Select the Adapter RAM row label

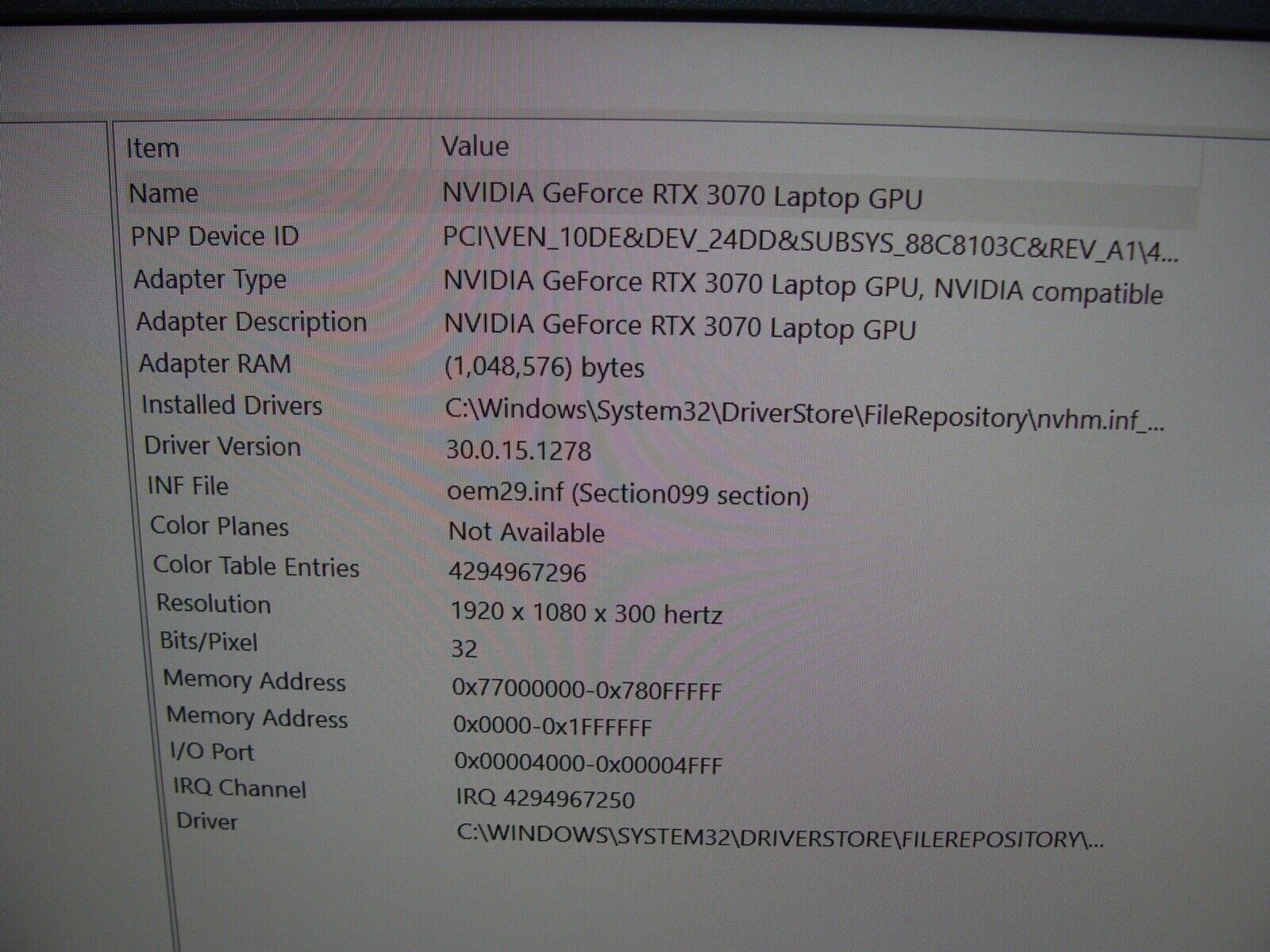pos(215,364)
